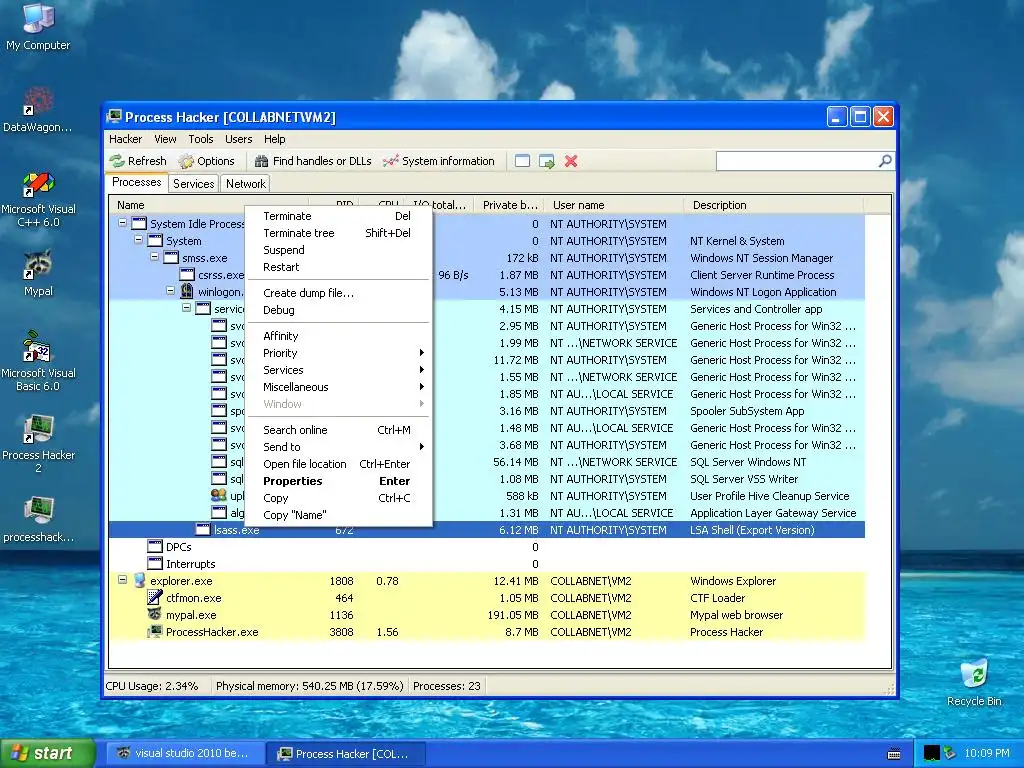Image resolution: width=1024 pixels, height=768 pixels.
Task: Open the DataWagon desktop shortcut
Action: 38,110
